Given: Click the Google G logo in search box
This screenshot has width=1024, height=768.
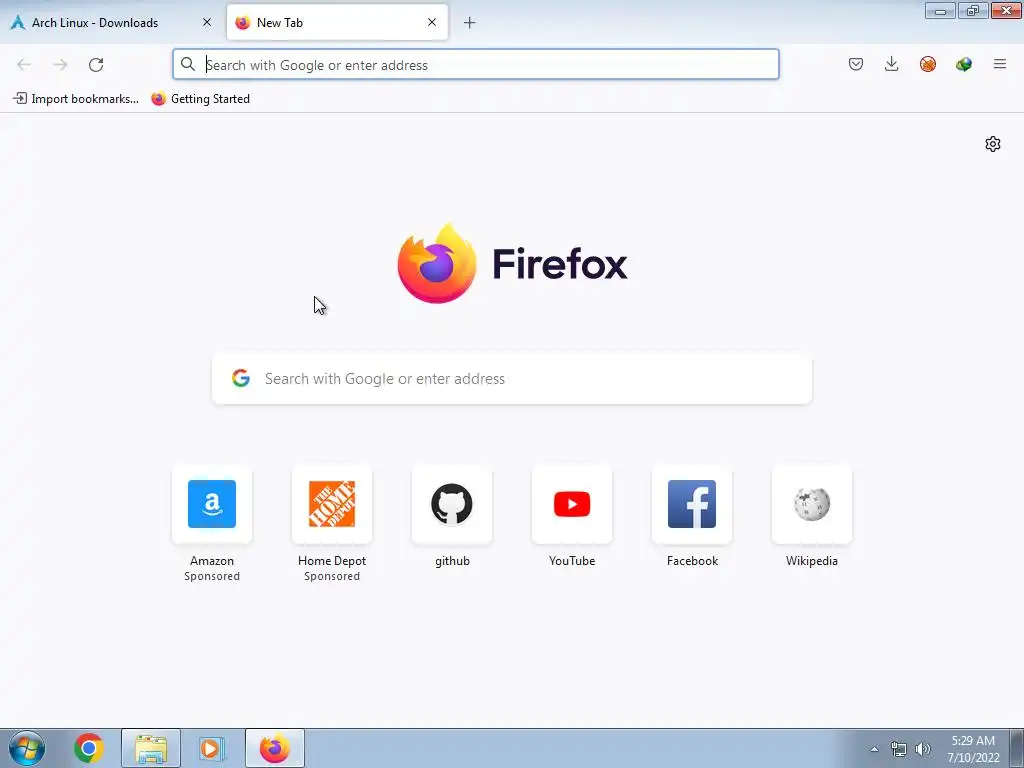Looking at the screenshot, I should 241,378.
